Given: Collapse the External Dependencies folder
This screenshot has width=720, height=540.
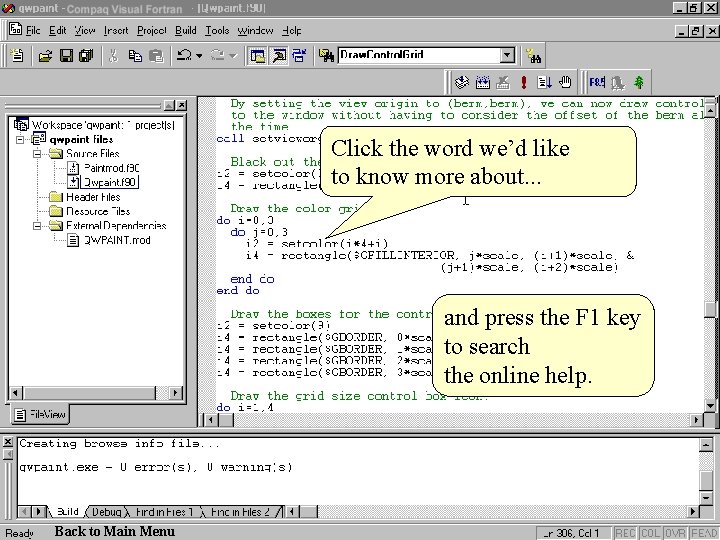Looking at the screenshot, I should click(x=38, y=225).
